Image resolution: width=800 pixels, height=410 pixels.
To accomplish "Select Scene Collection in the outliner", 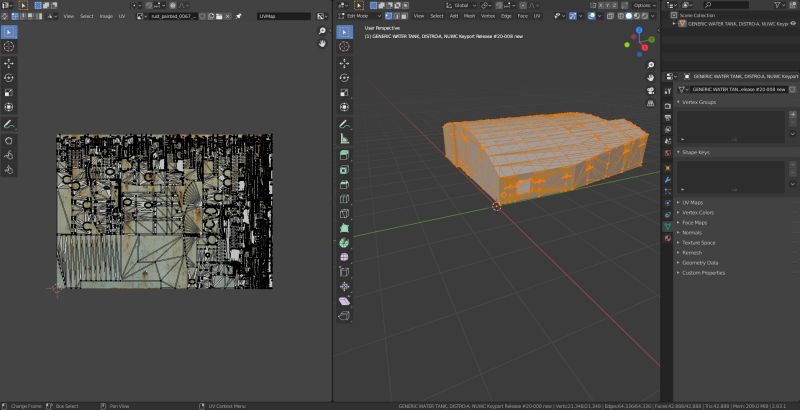I will (697, 15).
